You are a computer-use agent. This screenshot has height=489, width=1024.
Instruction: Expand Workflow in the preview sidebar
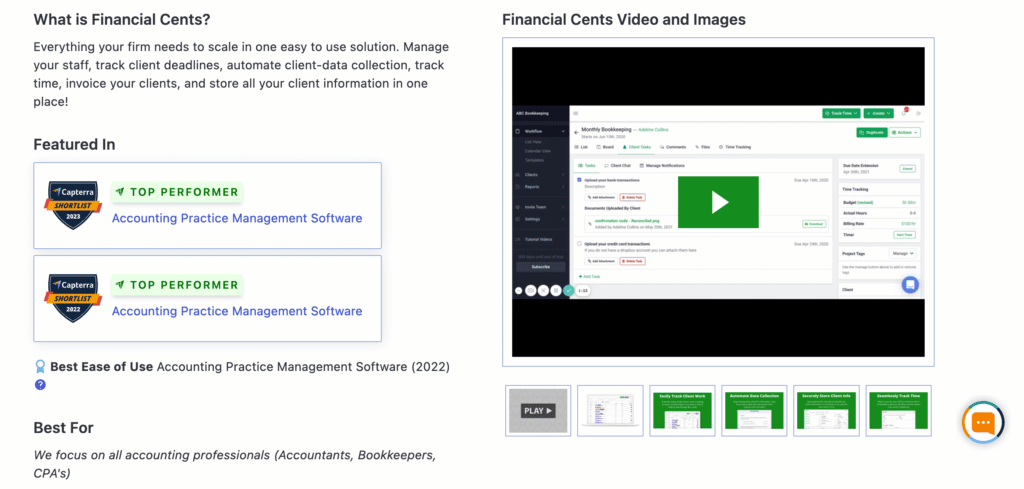pyautogui.click(x=540, y=131)
